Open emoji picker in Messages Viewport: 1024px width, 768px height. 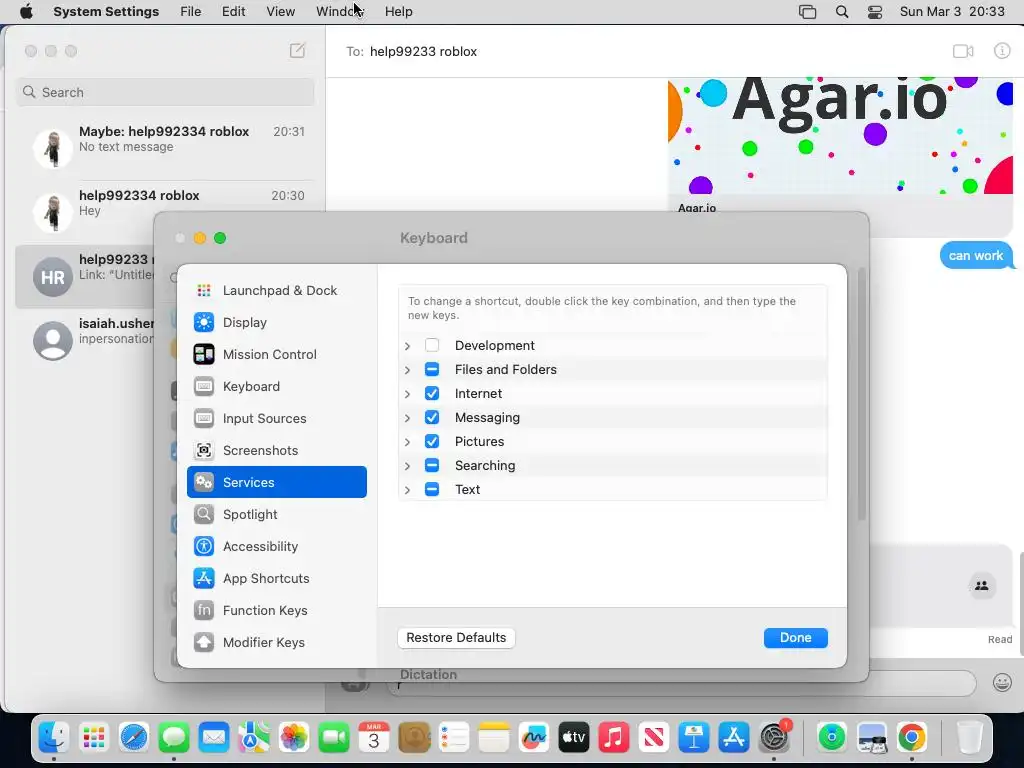[x=1002, y=682]
